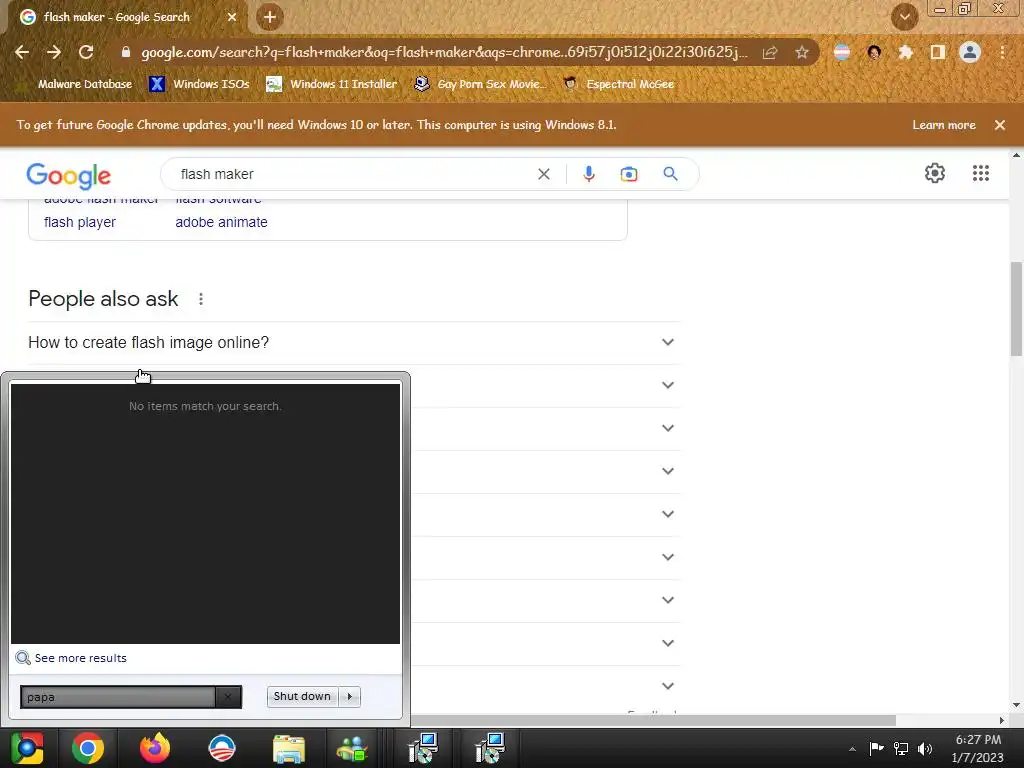The width and height of the screenshot is (1024, 768).
Task: Open the Espectral McGee bookmark
Action: pos(619,84)
